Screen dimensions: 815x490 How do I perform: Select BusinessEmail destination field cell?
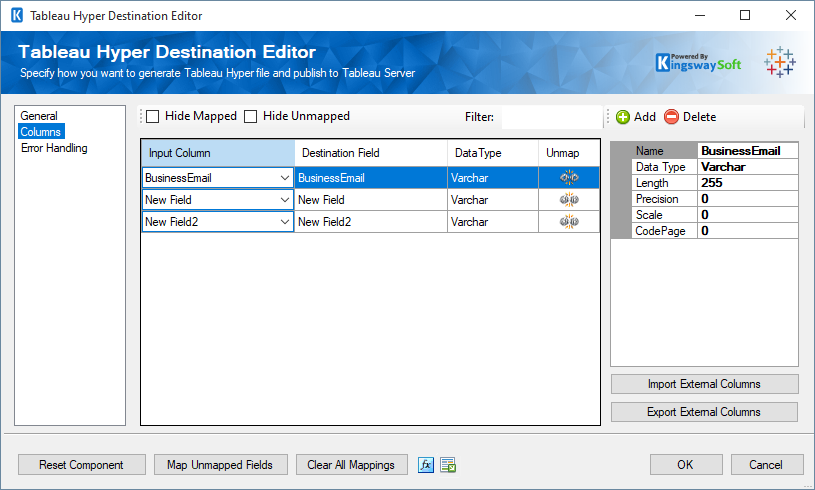371,178
